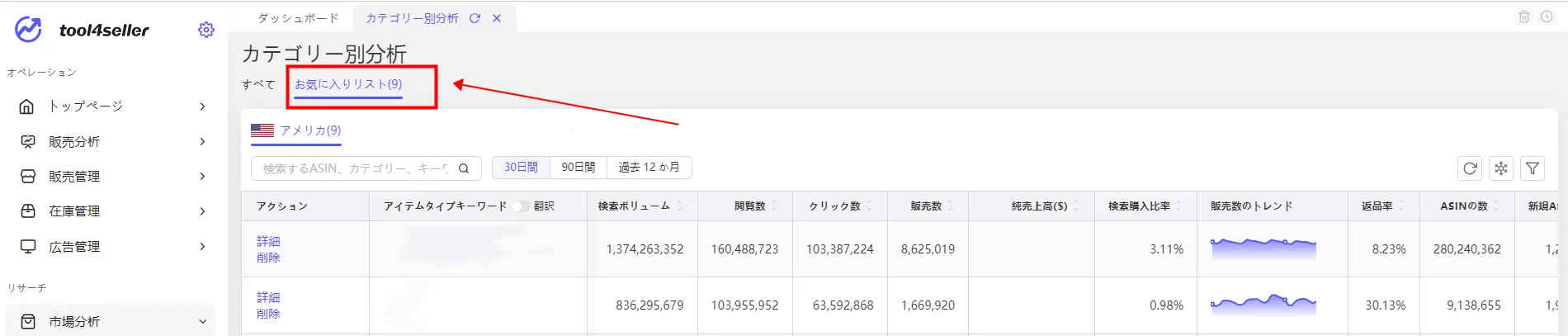Click the 広告管理 monitor icon
Screen dimensions: 1568x336
(x=27, y=247)
